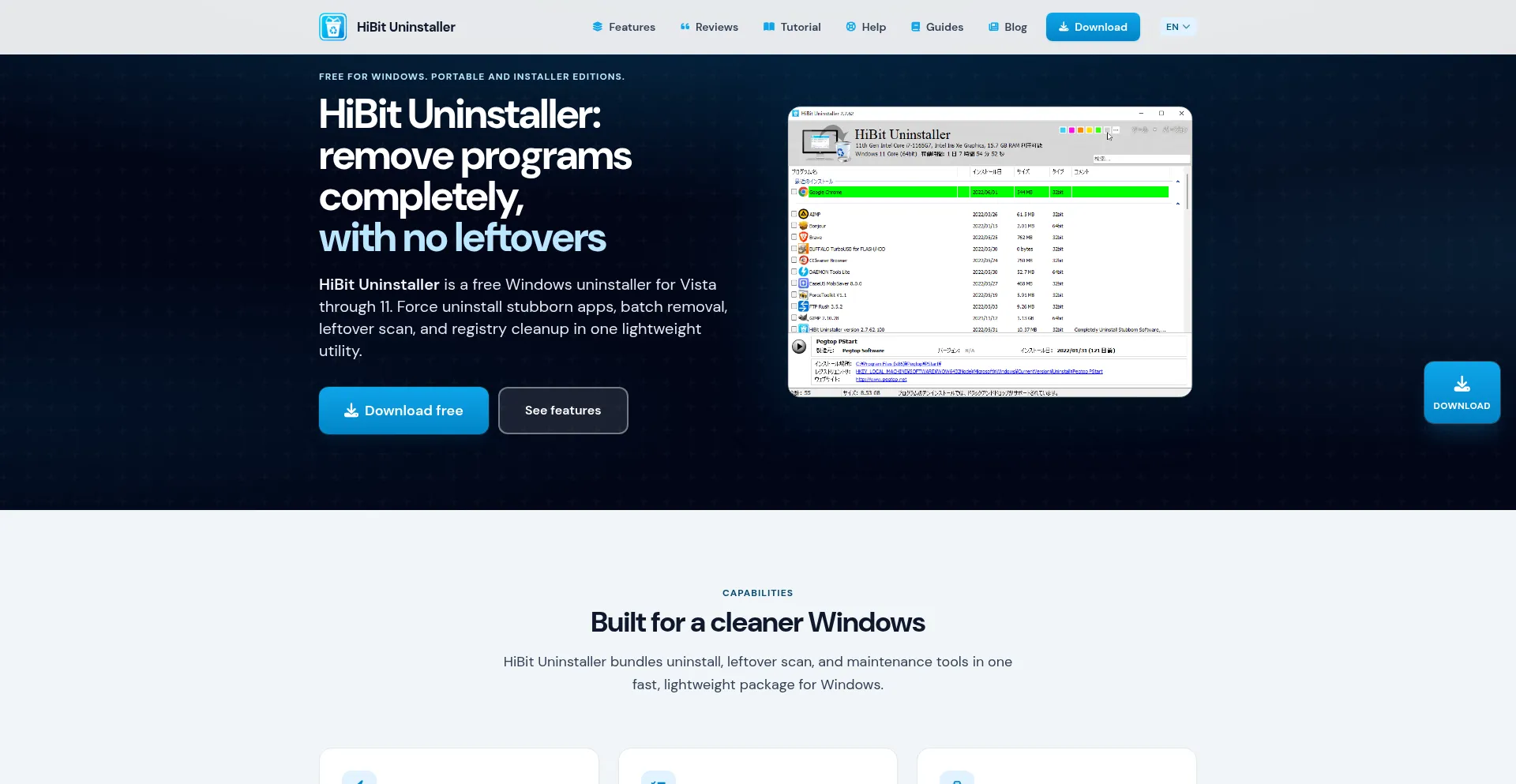Click ForceToolkit V1.1 icon in screenshot list
Screen dimensions: 1516x784
[x=803, y=294]
